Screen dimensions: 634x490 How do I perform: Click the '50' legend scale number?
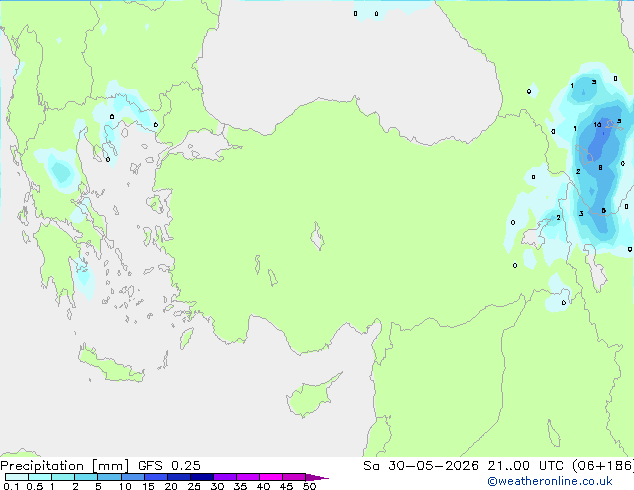[x=309, y=486]
